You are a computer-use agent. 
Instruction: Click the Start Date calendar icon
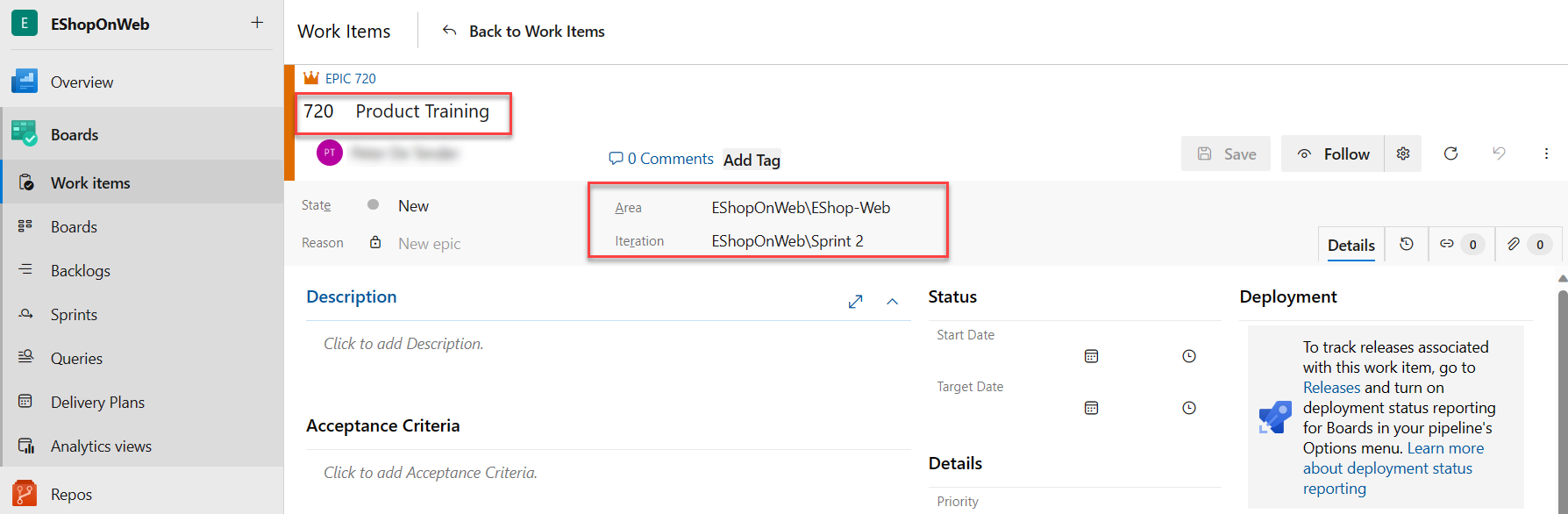click(1091, 356)
